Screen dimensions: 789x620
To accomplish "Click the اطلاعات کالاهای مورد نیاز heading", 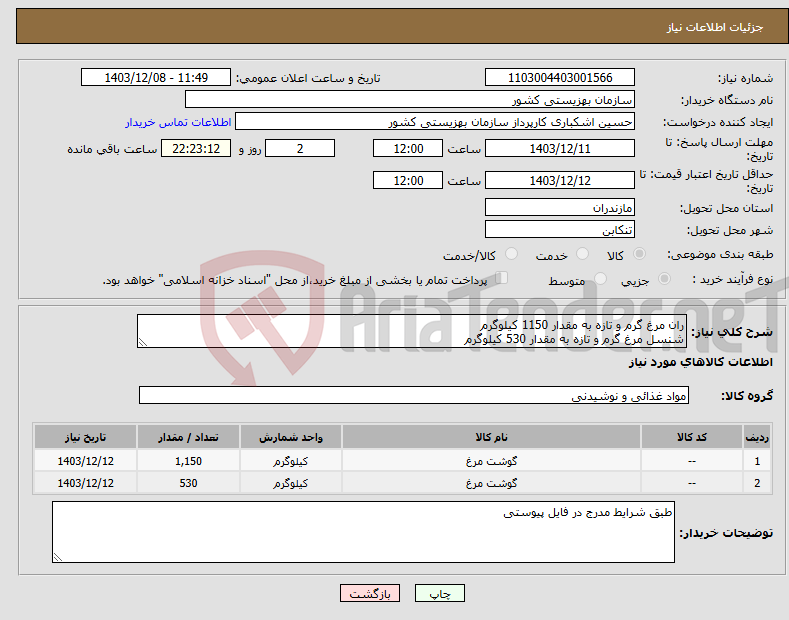I will point(700,362).
